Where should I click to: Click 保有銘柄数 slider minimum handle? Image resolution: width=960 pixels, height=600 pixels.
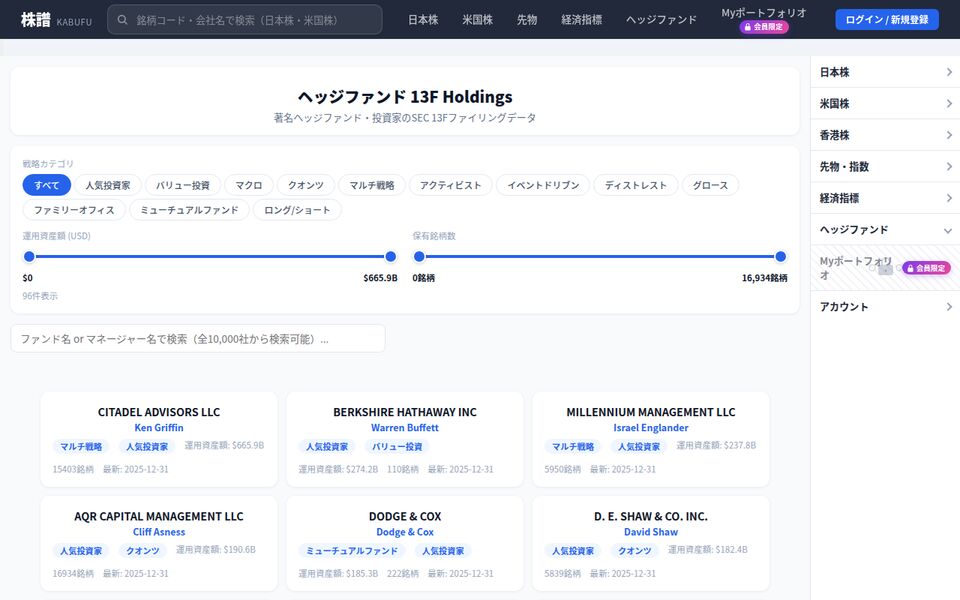pyautogui.click(x=419, y=257)
